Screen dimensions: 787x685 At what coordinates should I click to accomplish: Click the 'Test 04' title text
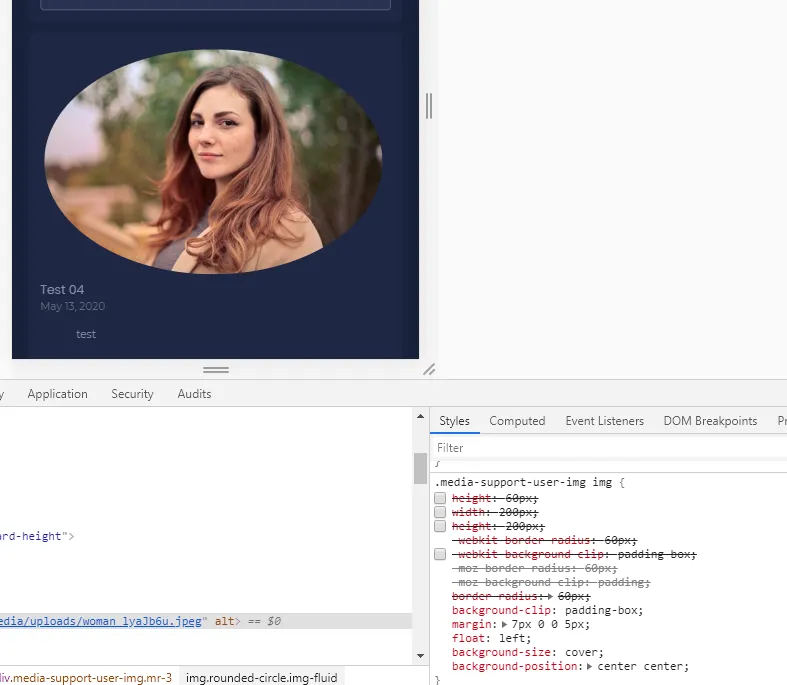[x=62, y=290]
